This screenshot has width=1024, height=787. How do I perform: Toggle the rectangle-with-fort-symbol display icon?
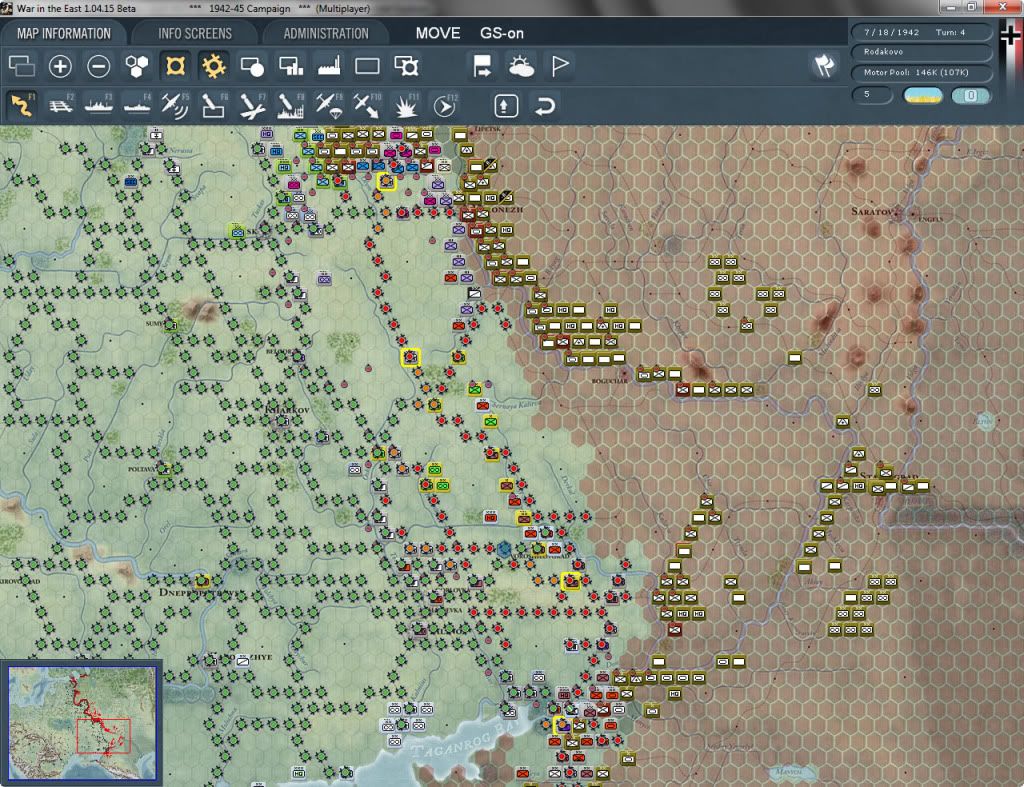point(406,66)
